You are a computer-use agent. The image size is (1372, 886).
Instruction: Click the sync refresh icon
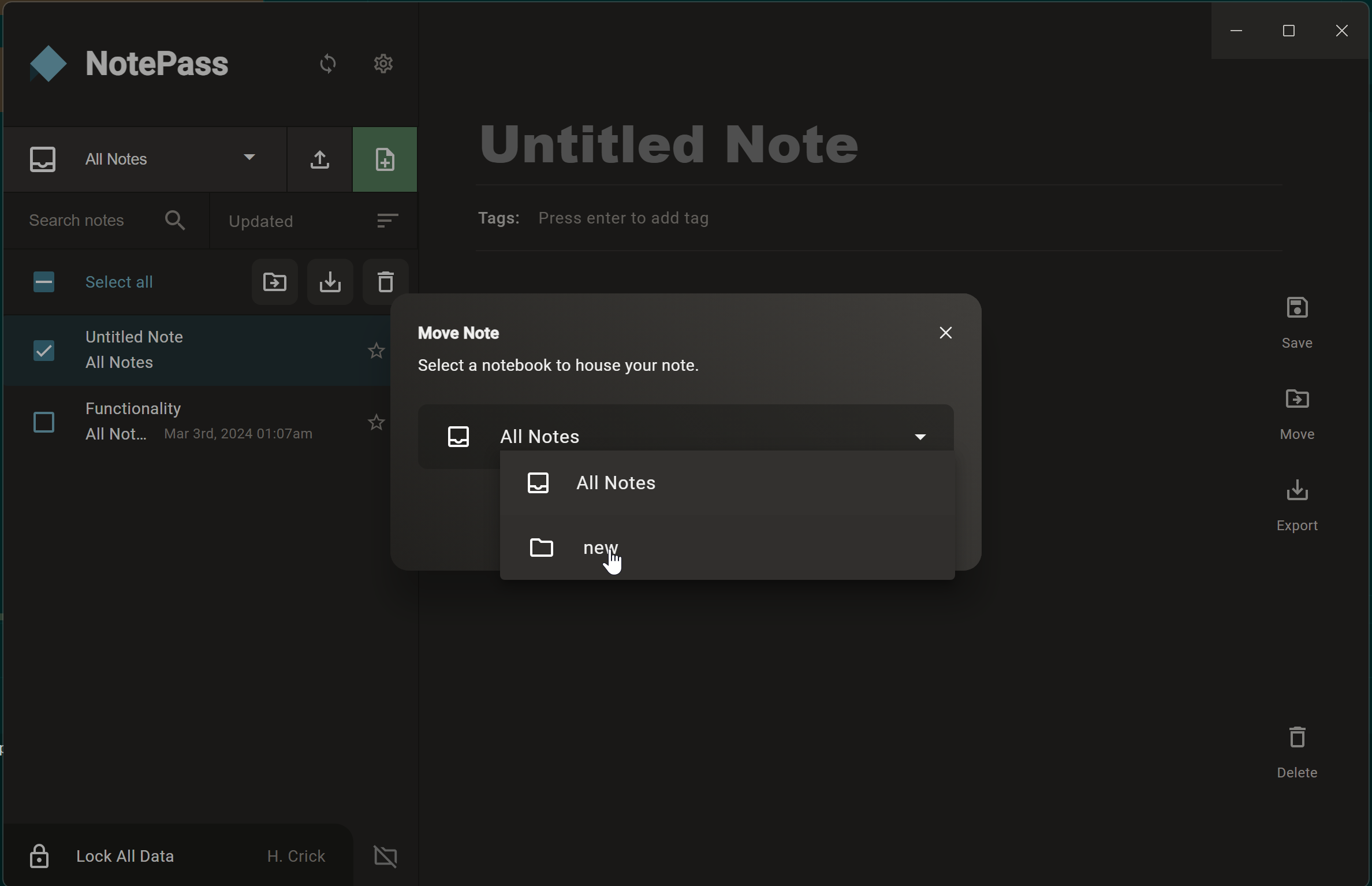click(327, 64)
